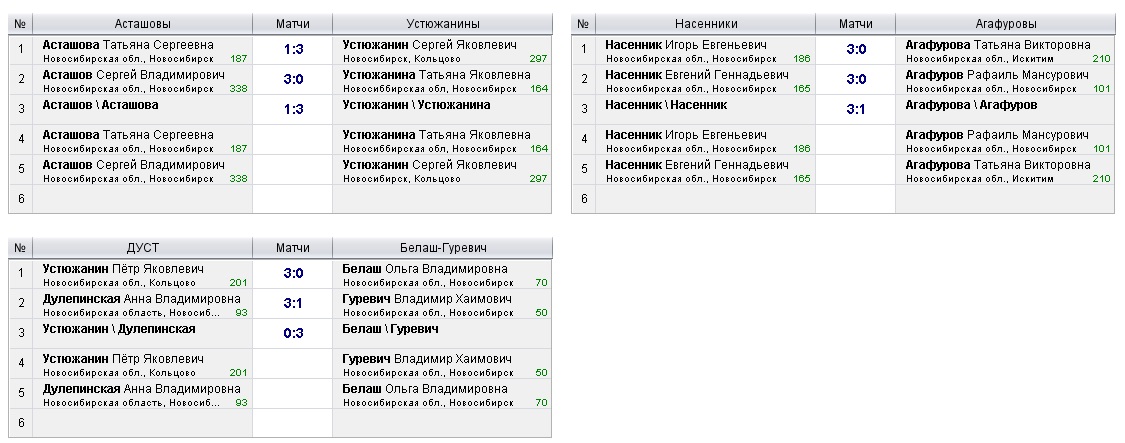
Task: Select the "Насенники" team header
Action: pos(705,23)
